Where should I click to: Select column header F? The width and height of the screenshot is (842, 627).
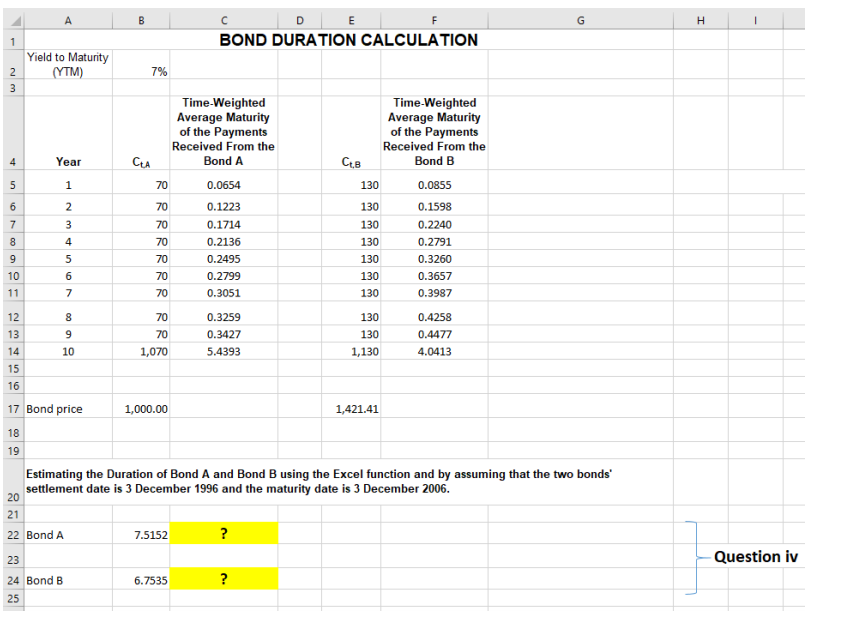(x=434, y=18)
